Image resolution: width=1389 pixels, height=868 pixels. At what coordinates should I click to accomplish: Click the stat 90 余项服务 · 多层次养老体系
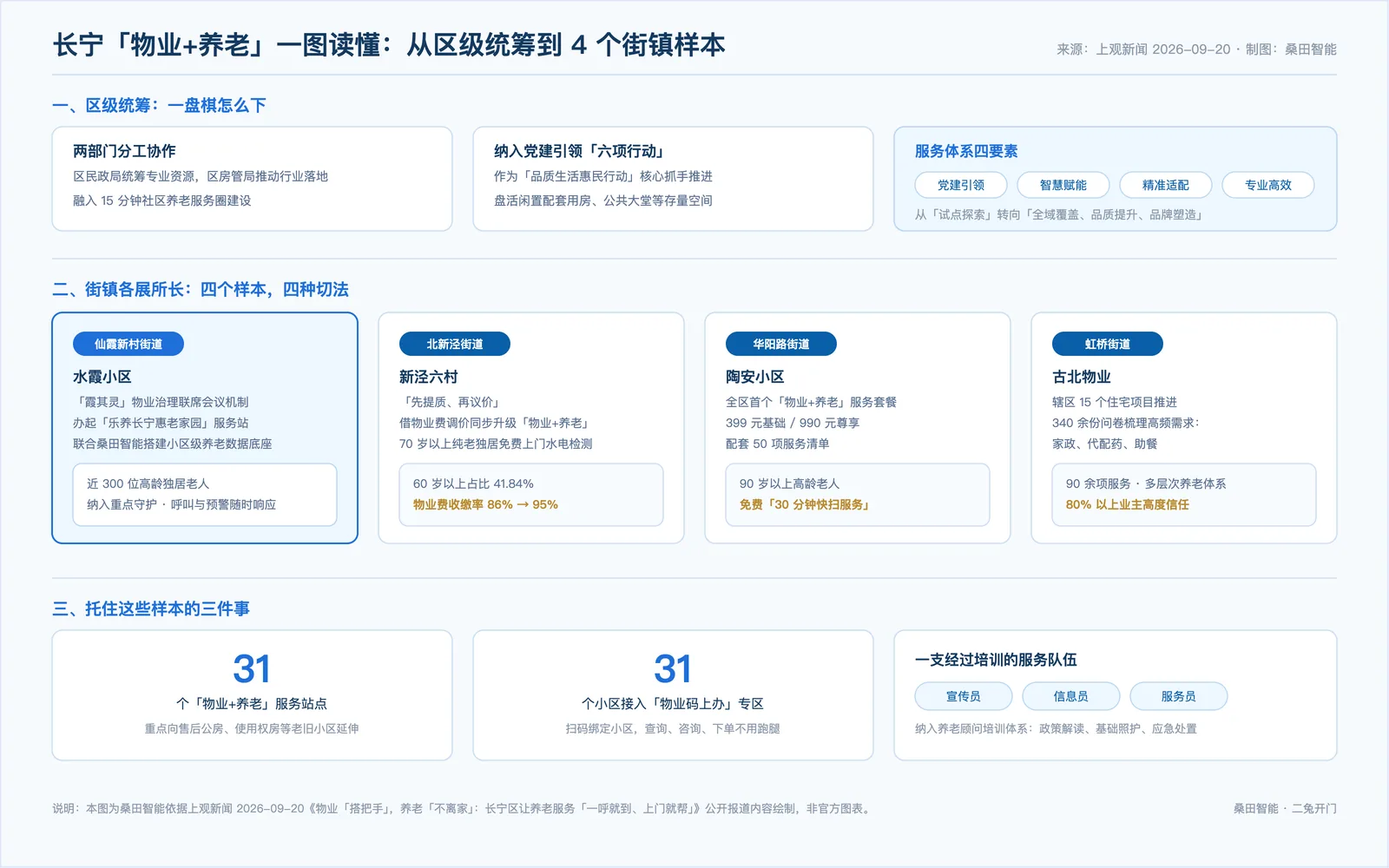pos(1146,483)
